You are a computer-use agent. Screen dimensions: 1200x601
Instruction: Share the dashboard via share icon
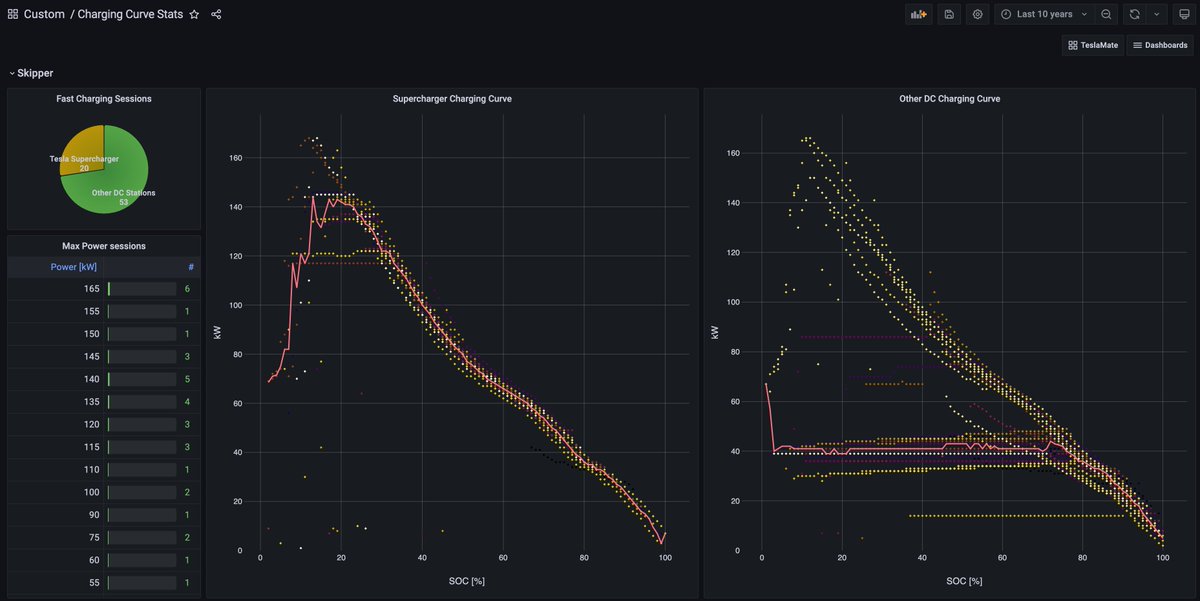click(x=216, y=15)
